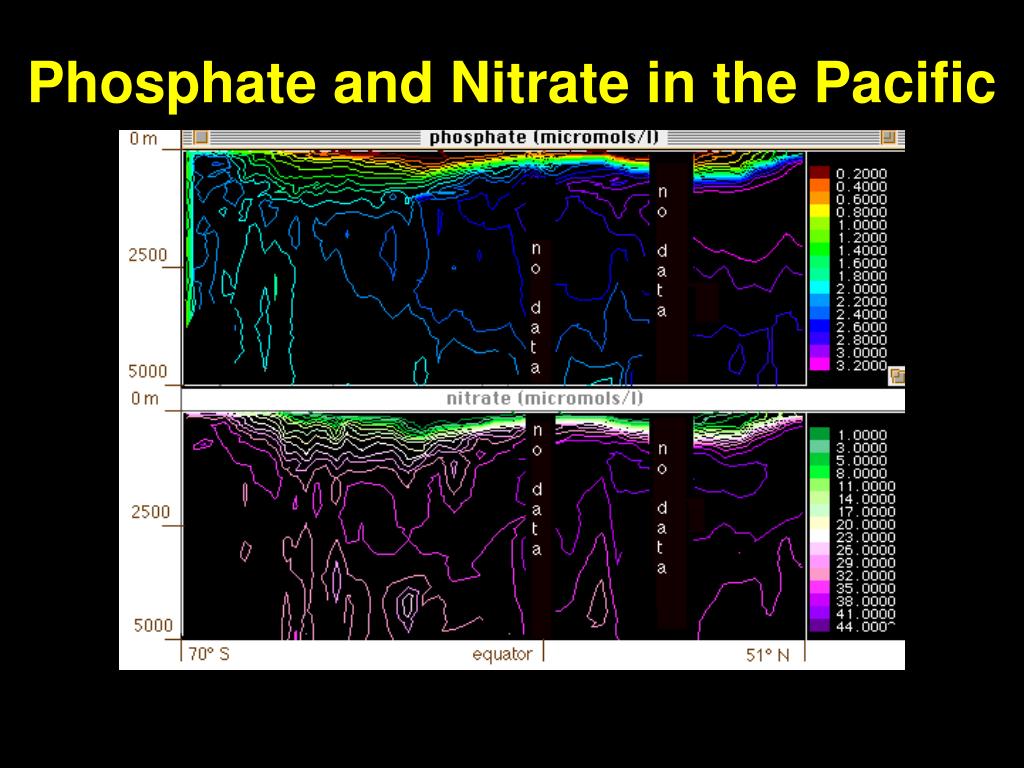Select the 0.4000 legend value
This screenshot has width=1024, height=768.
(x=861, y=187)
